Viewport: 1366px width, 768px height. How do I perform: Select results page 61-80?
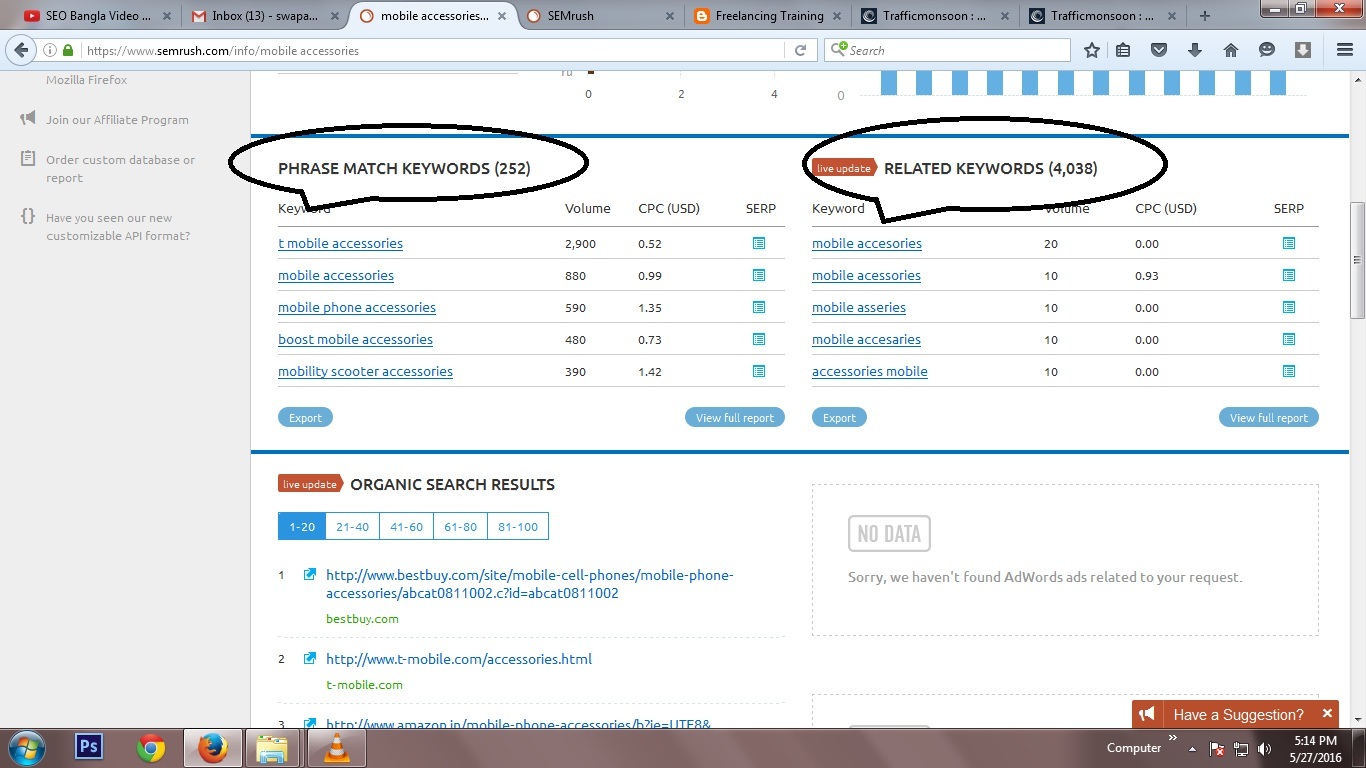click(x=461, y=527)
